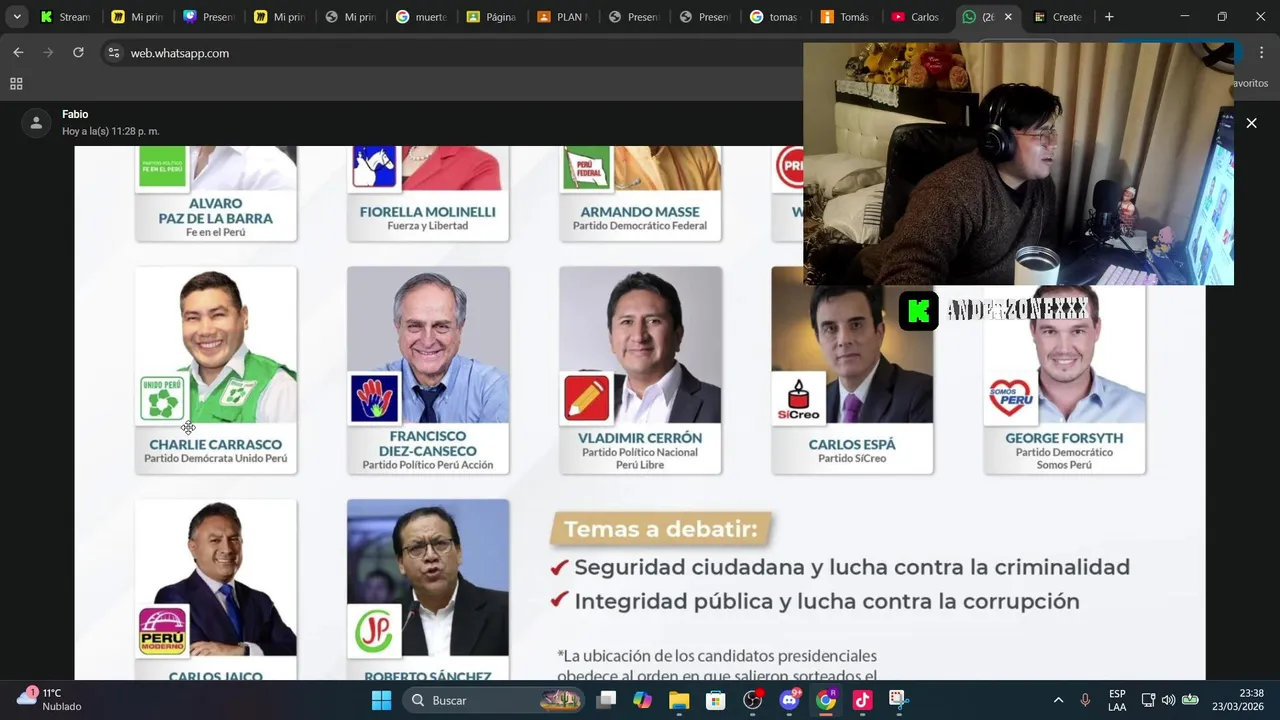The width and height of the screenshot is (1280, 720).
Task: Click the JP party logo
Action: click(x=374, y=631)
